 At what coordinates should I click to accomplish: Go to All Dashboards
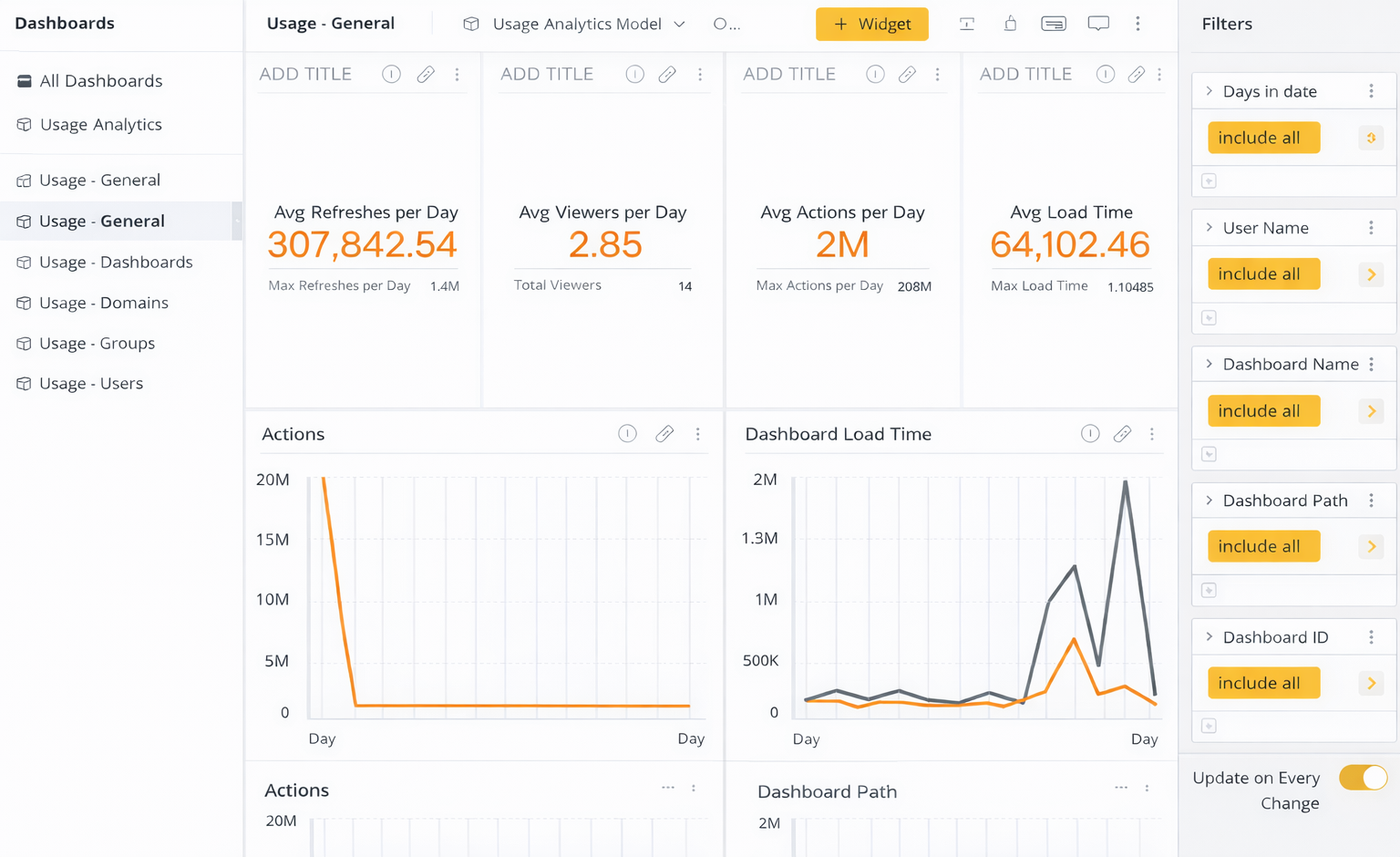point(100,81)
